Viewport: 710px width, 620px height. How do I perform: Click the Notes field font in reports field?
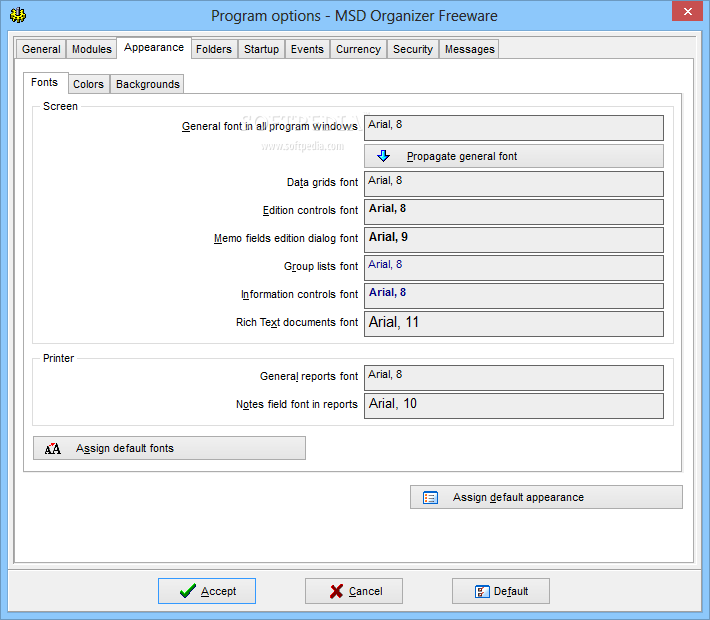pos(514,406)
